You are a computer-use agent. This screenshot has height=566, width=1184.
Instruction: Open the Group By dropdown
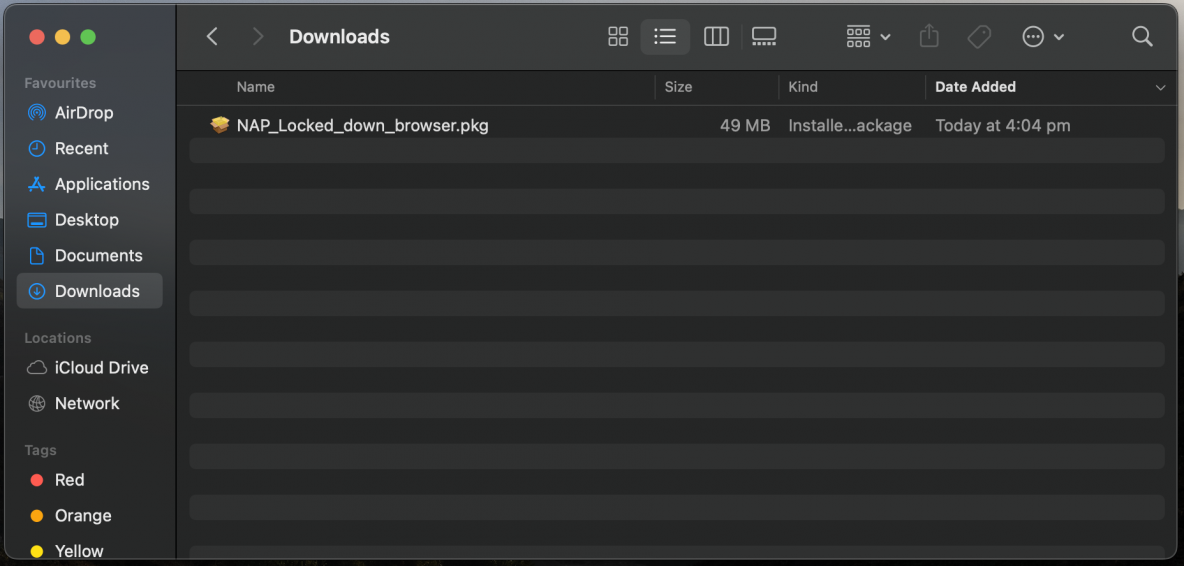coord(867,37)
